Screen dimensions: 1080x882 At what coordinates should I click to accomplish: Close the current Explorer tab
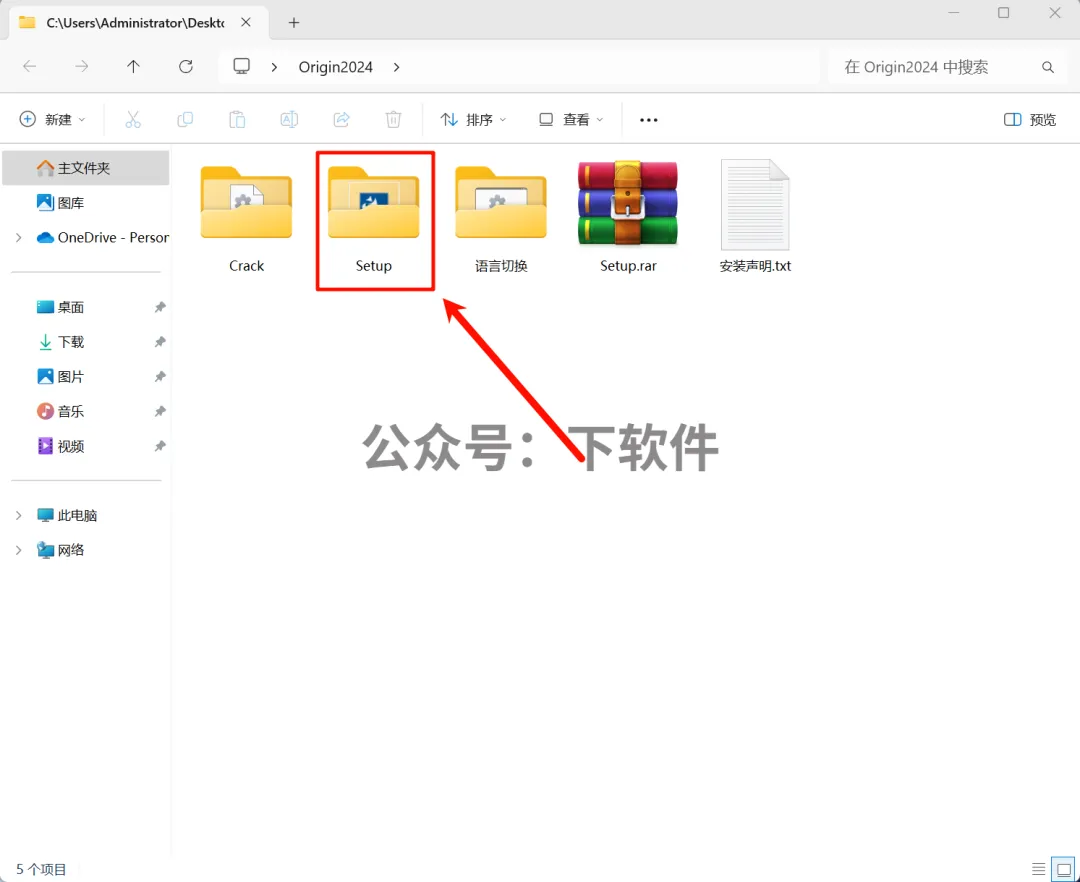coord(246,23)
